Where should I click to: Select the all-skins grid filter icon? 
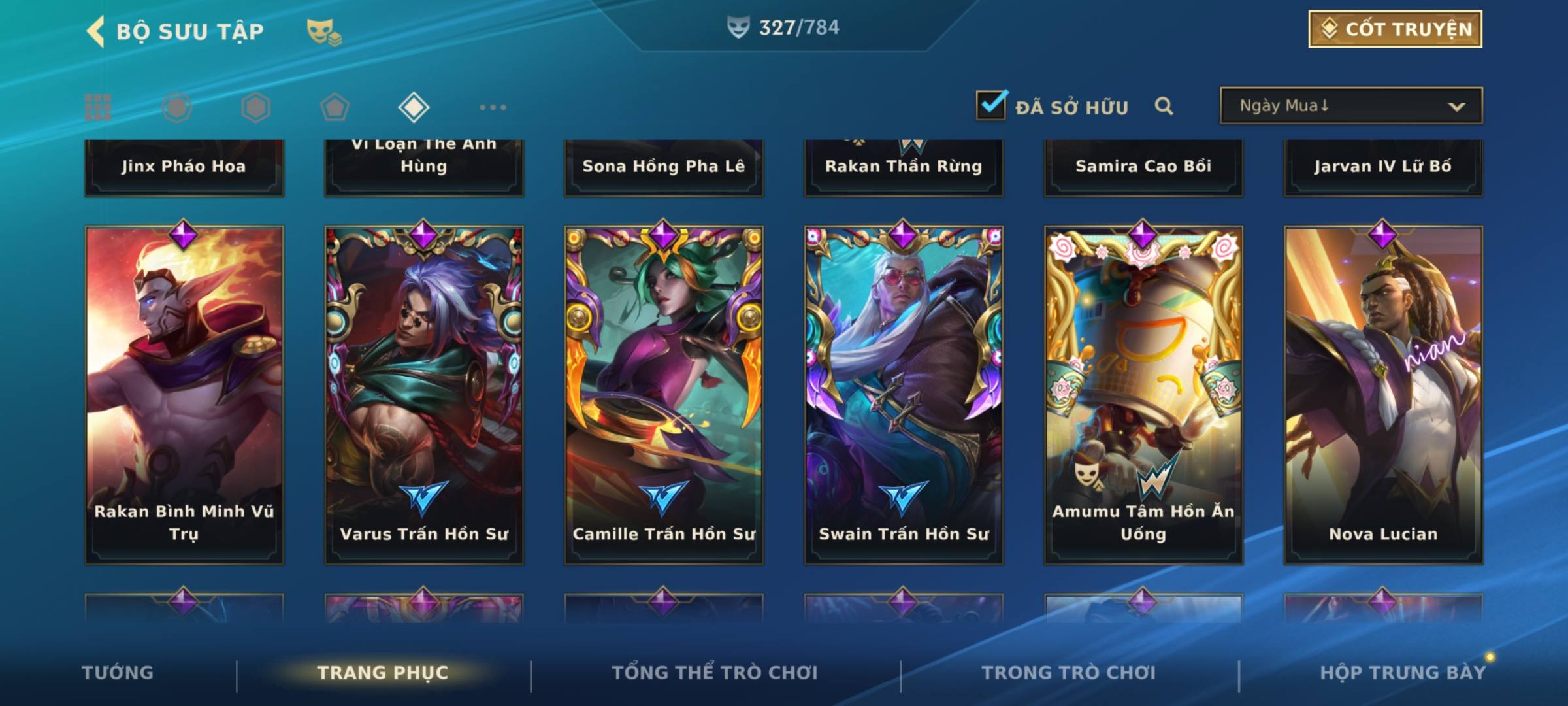[98, 107]
